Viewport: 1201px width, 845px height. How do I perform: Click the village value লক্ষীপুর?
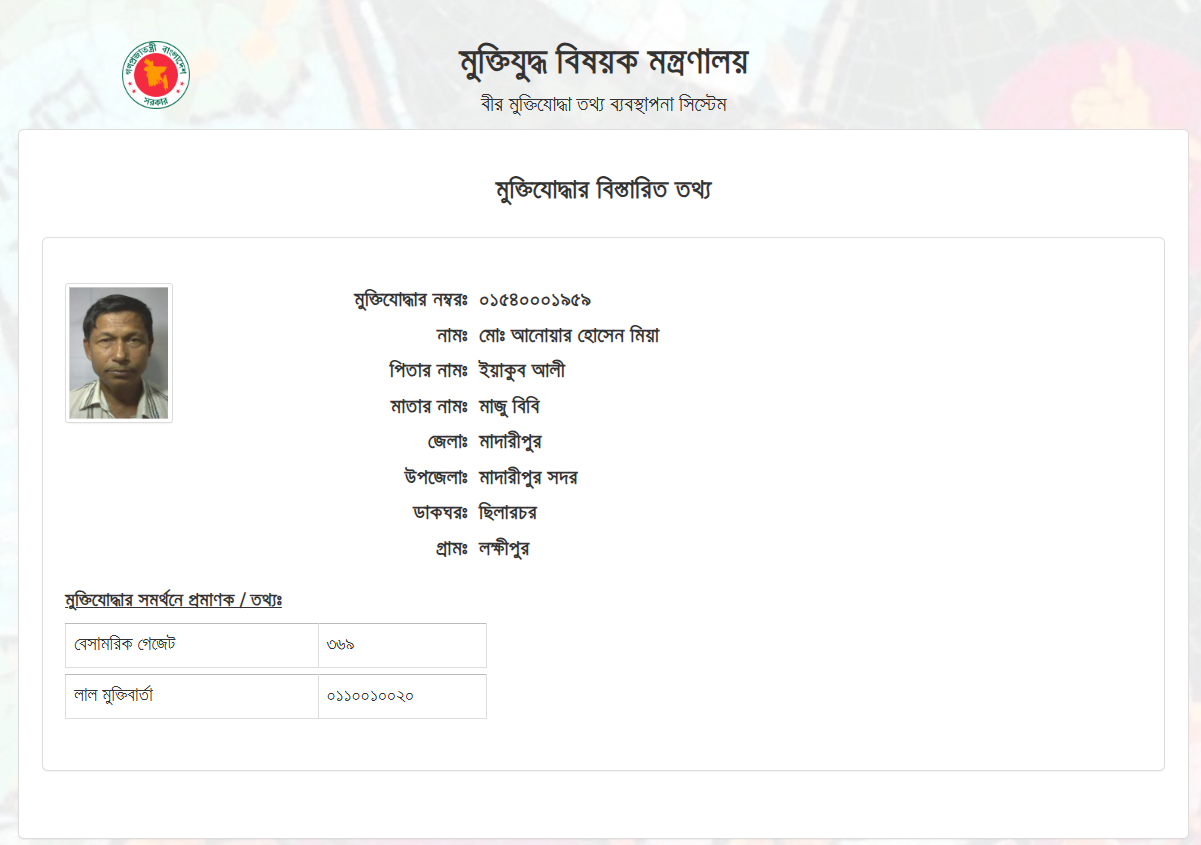pos(504,549)
